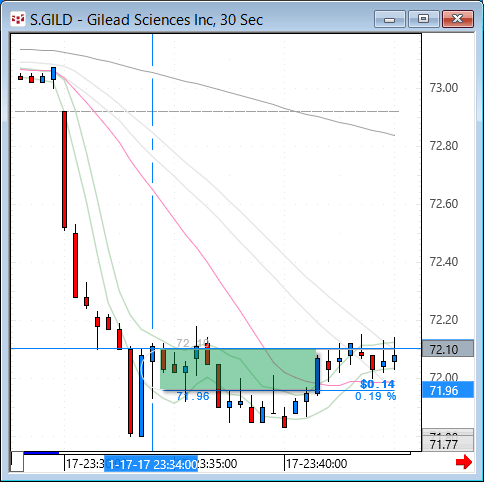Viewport: 484px width, 482px height.
Task: Select the highlighted 1-17-17 23:34:00 time label
Action: tap(151, 464)
